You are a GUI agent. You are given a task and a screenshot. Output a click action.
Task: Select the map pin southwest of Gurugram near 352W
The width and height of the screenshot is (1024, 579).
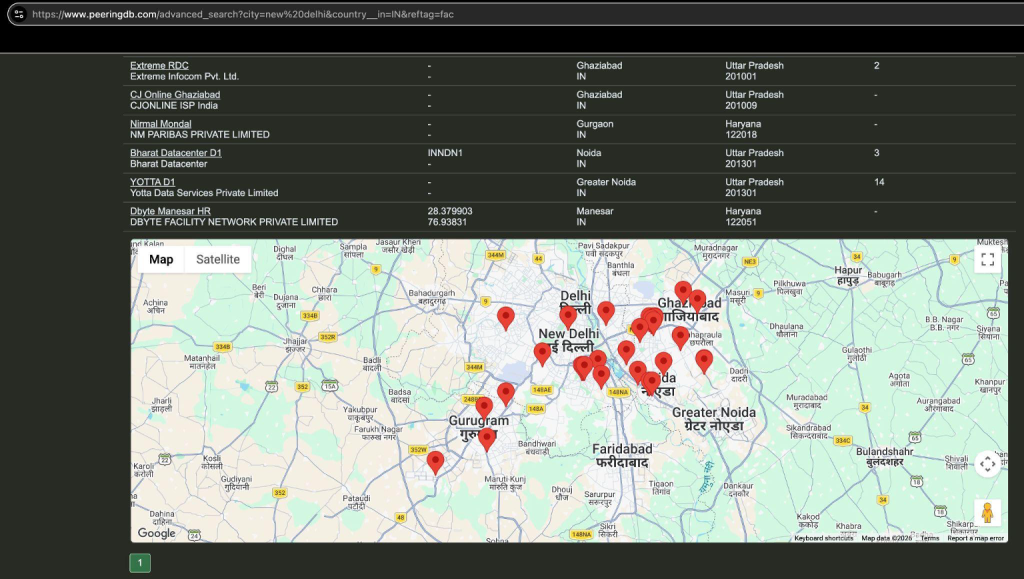[436, 463]
